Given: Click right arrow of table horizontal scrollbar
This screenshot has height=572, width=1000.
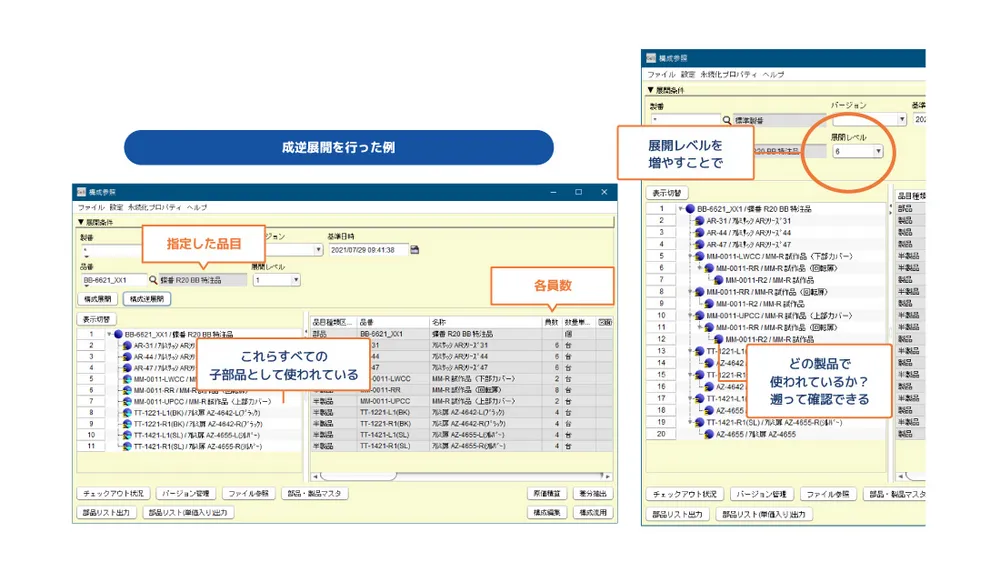Looking at the screenshot, I should pyautogui.click(x=608, y=476).
